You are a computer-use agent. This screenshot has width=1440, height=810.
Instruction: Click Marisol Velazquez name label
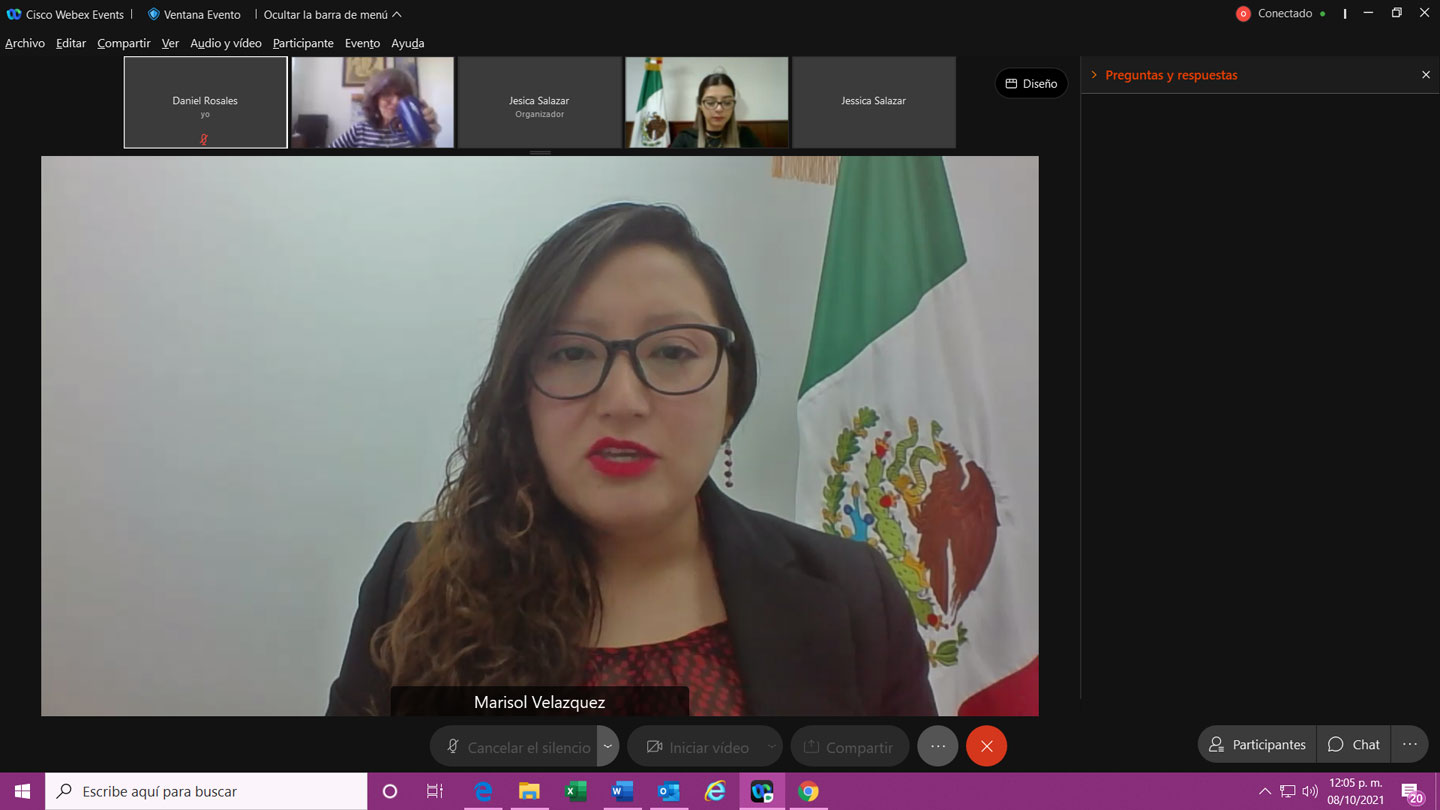pyautogui.click(x=539, y=702)
